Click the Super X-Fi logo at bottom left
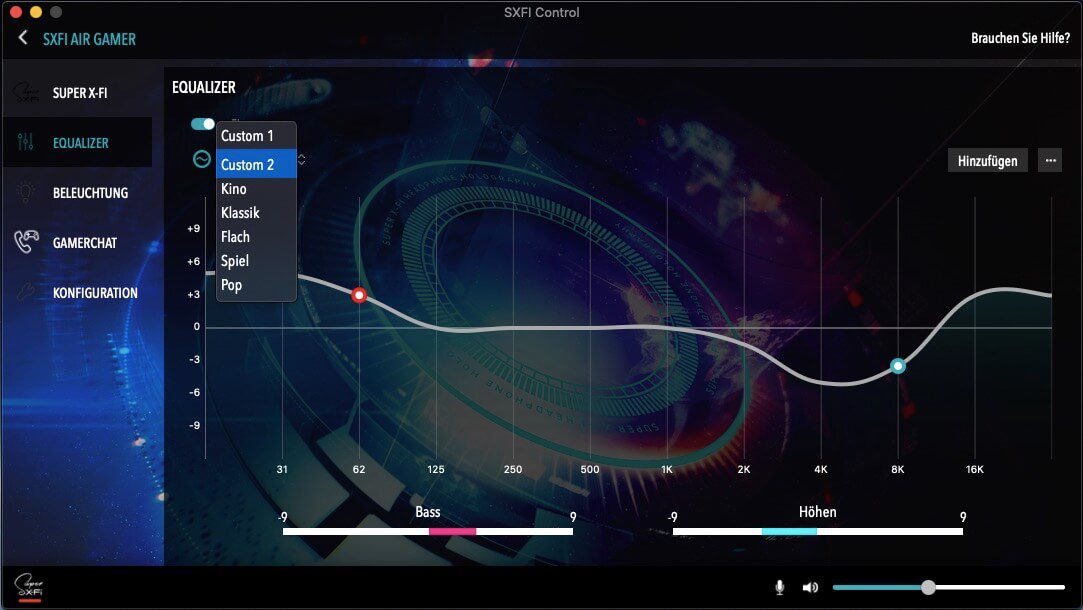 coord(28,586)
